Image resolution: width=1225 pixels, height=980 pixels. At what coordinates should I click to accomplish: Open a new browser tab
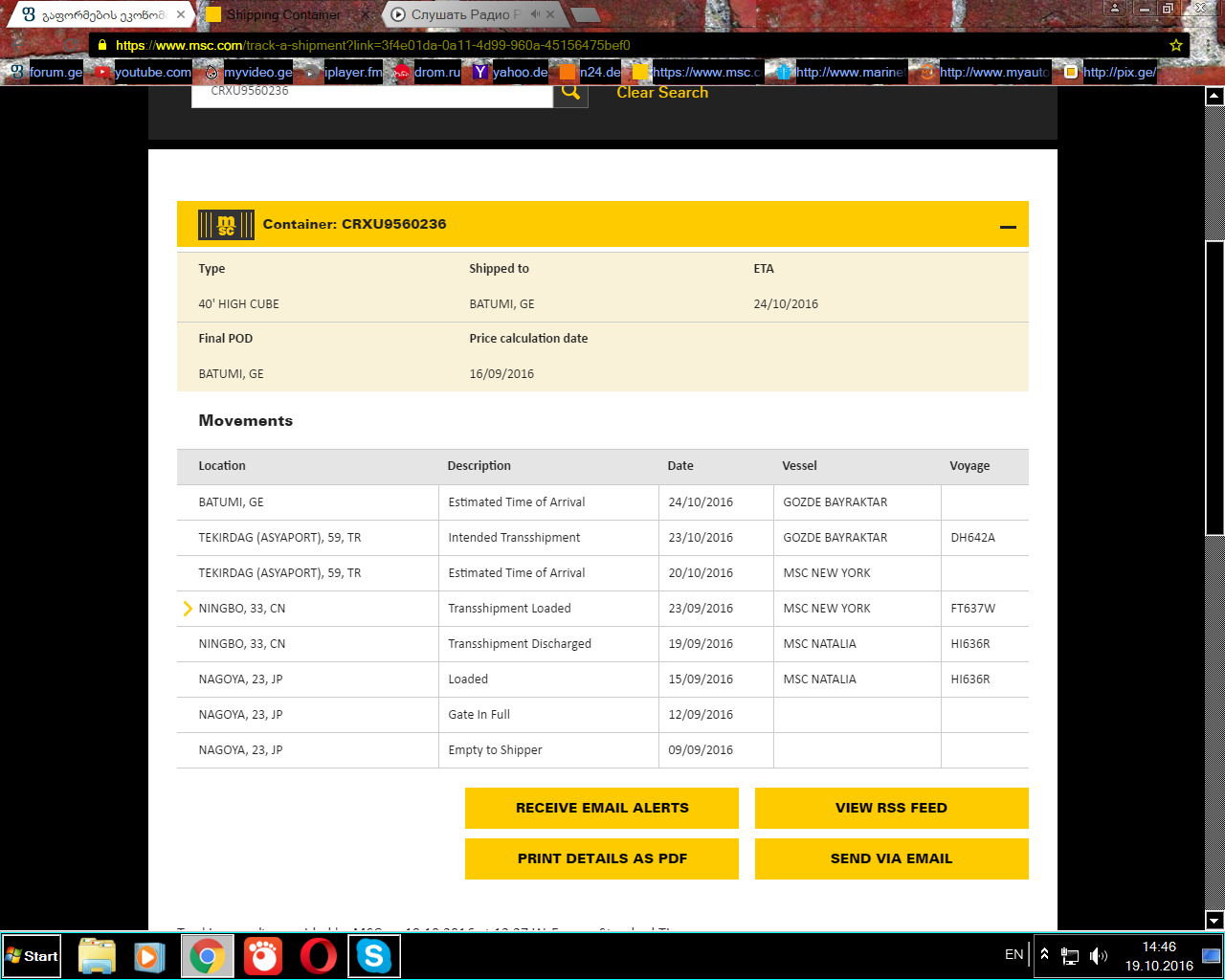pos(585,14)
